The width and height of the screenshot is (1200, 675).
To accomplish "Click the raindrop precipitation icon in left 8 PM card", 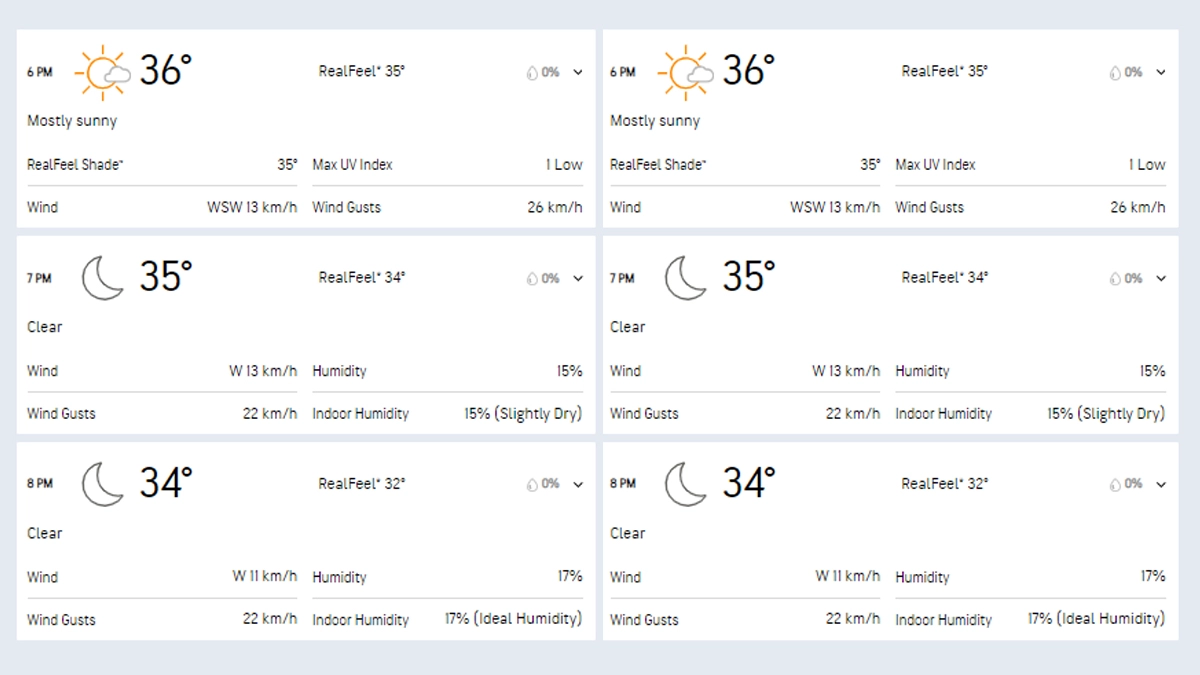I will [532, 485].
